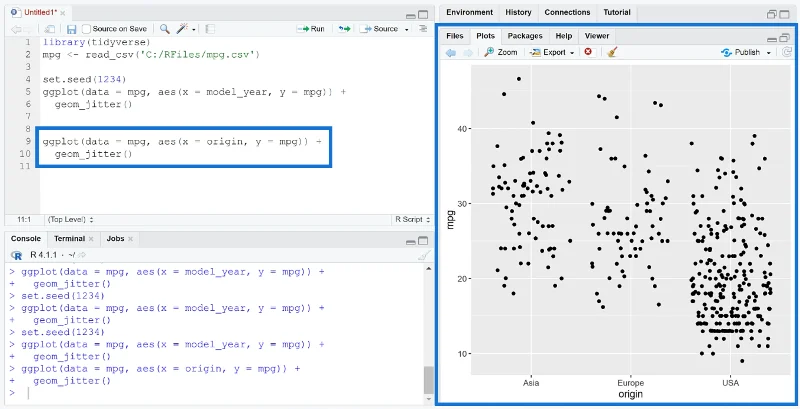Select the Console tab
Screen dimensions: 800x409
click(26, 239)
